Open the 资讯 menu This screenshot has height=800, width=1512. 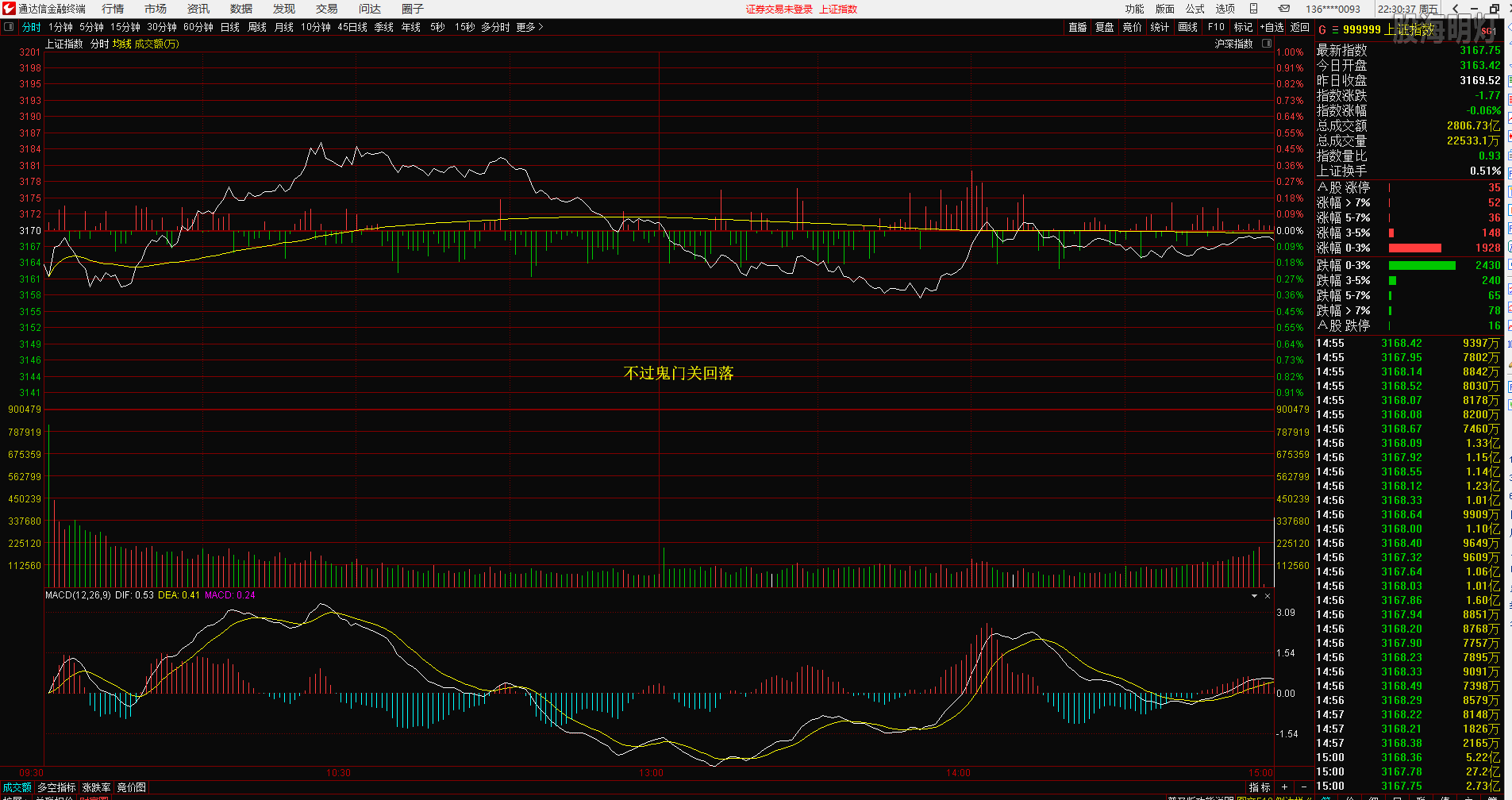(x=198, y=9)
